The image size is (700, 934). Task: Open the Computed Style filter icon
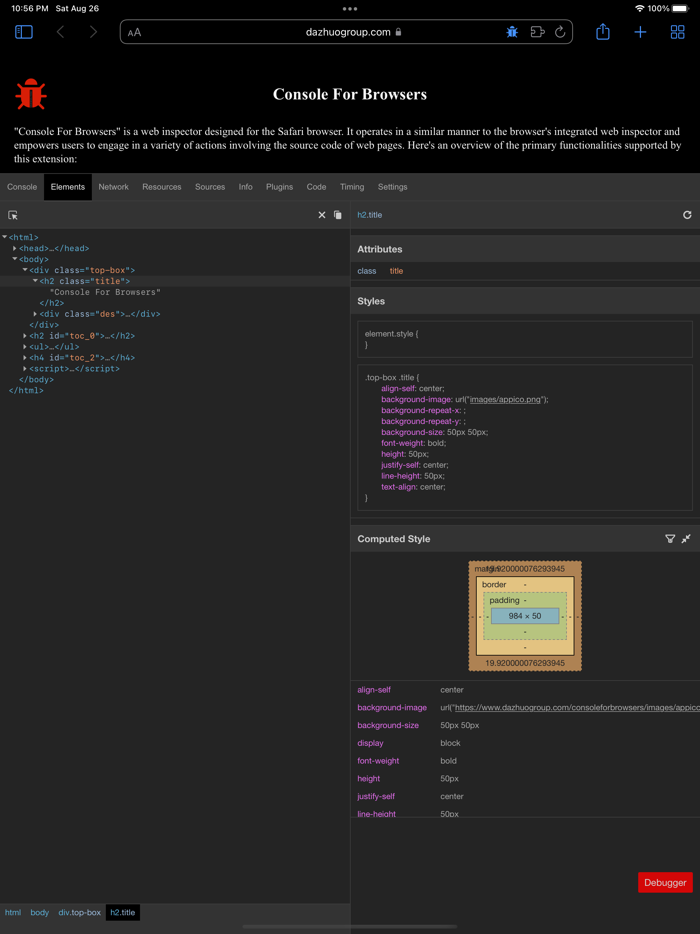point(670,538)
